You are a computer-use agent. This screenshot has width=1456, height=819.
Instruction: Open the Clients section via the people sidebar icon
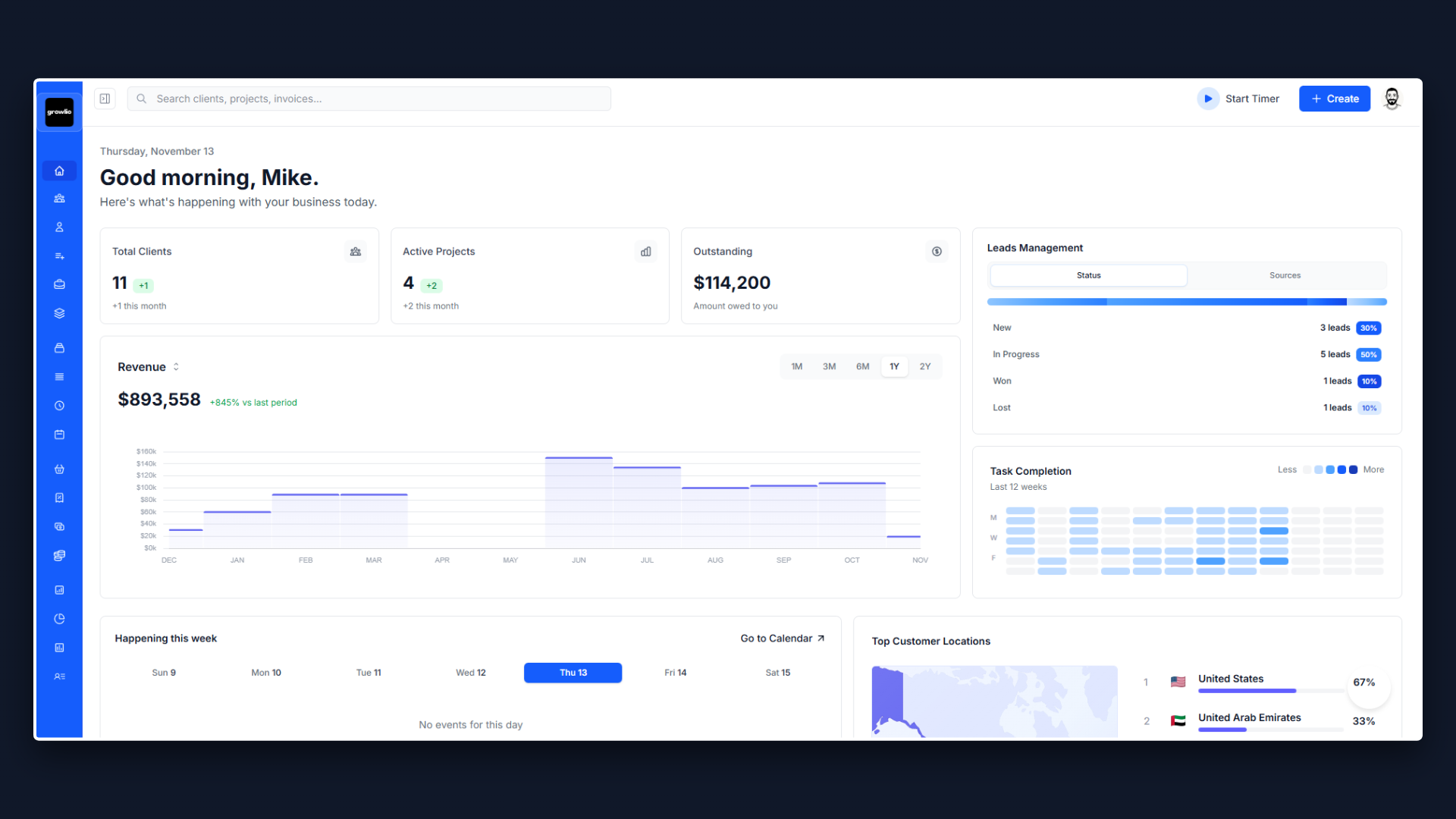click(x=59, y=198)
